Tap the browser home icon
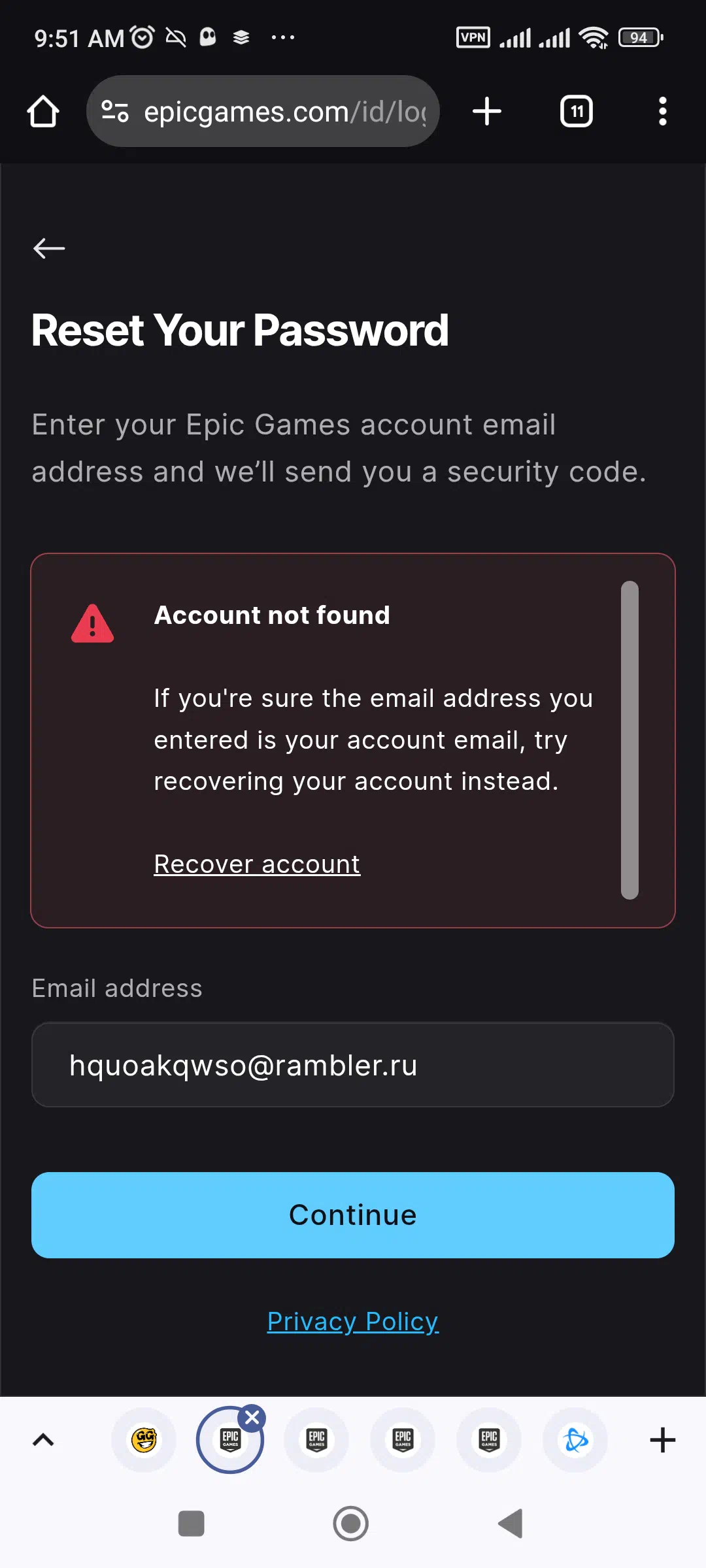 point(43,111)
